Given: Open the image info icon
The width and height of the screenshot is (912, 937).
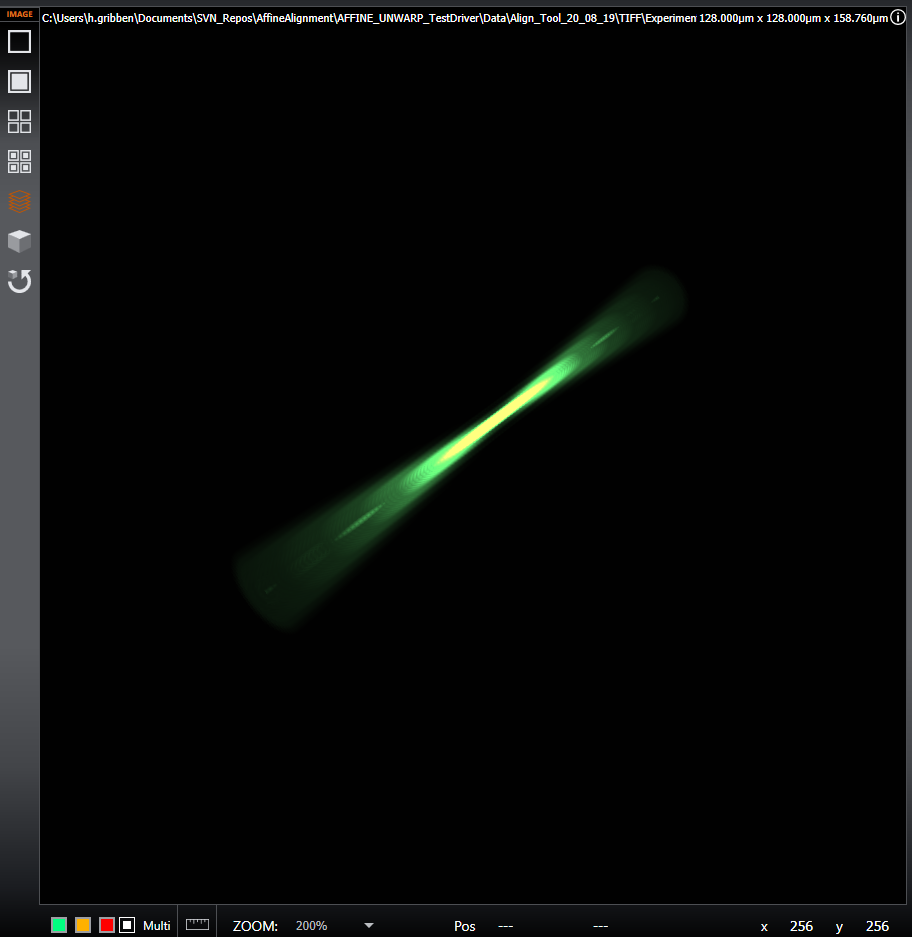Looking at the screenshot, I should [898, 19].
